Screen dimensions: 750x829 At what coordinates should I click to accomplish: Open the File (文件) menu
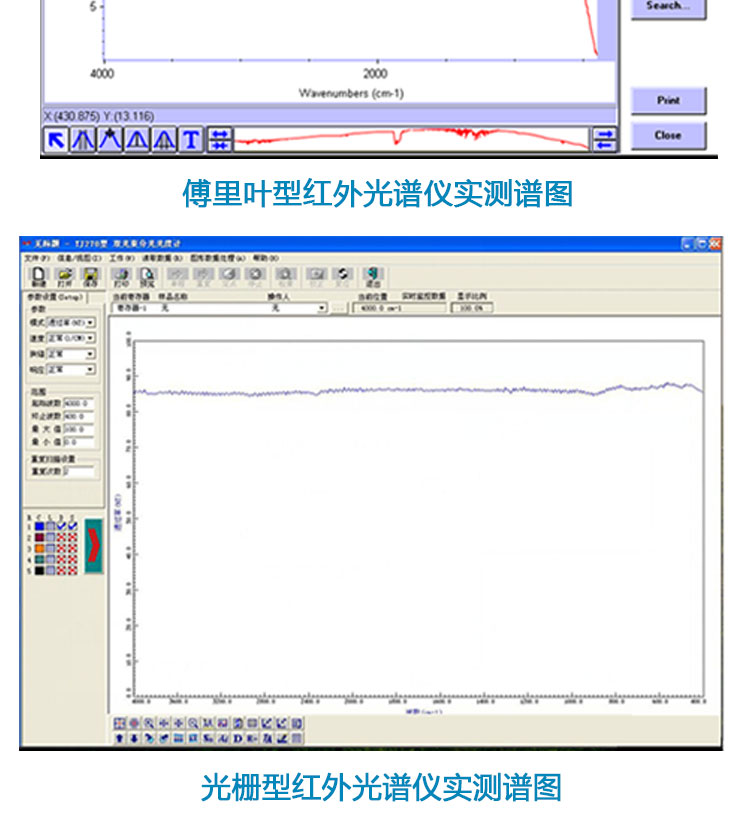(x=36, y=258)
